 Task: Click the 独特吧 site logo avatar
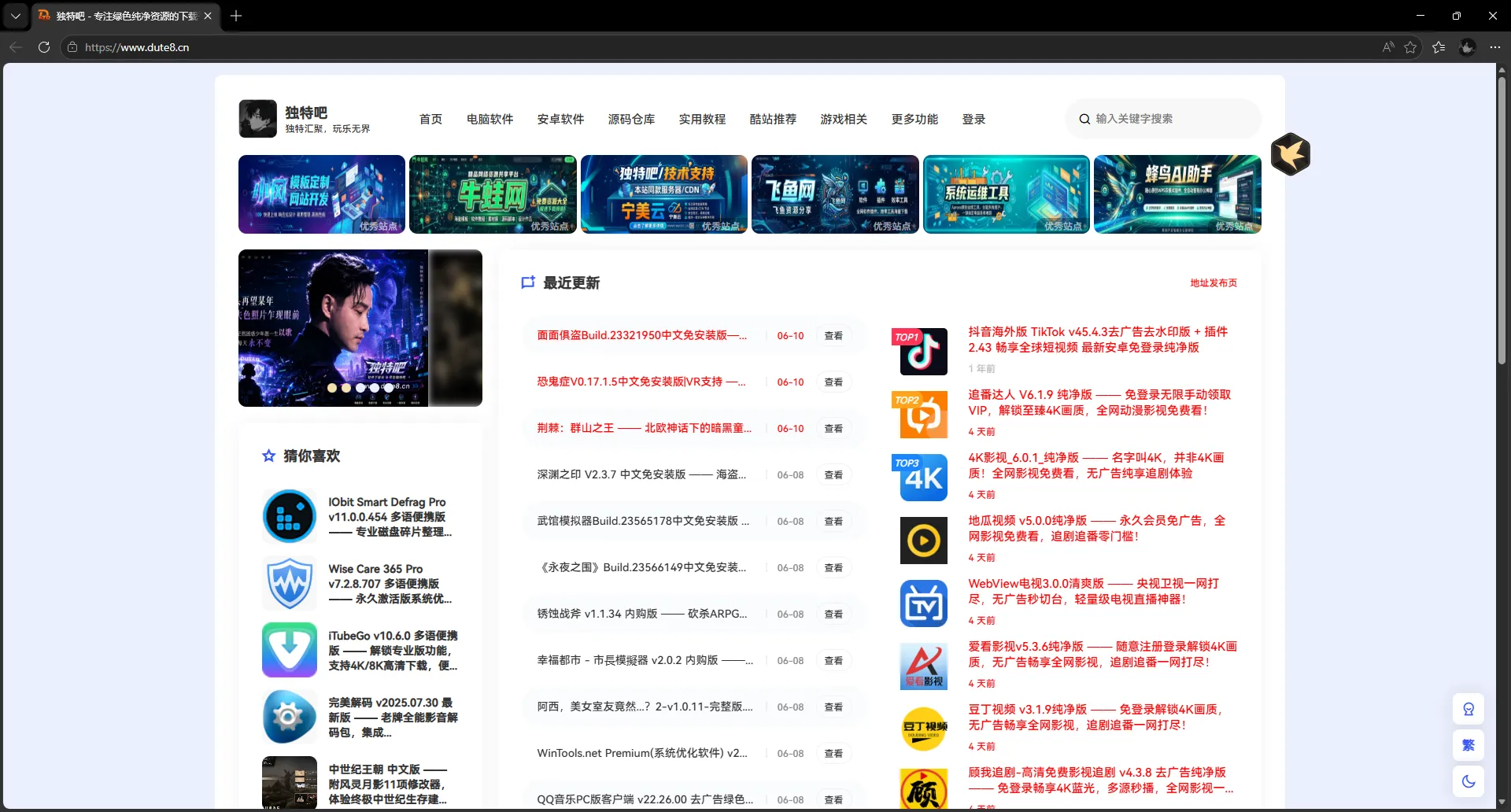258,119
